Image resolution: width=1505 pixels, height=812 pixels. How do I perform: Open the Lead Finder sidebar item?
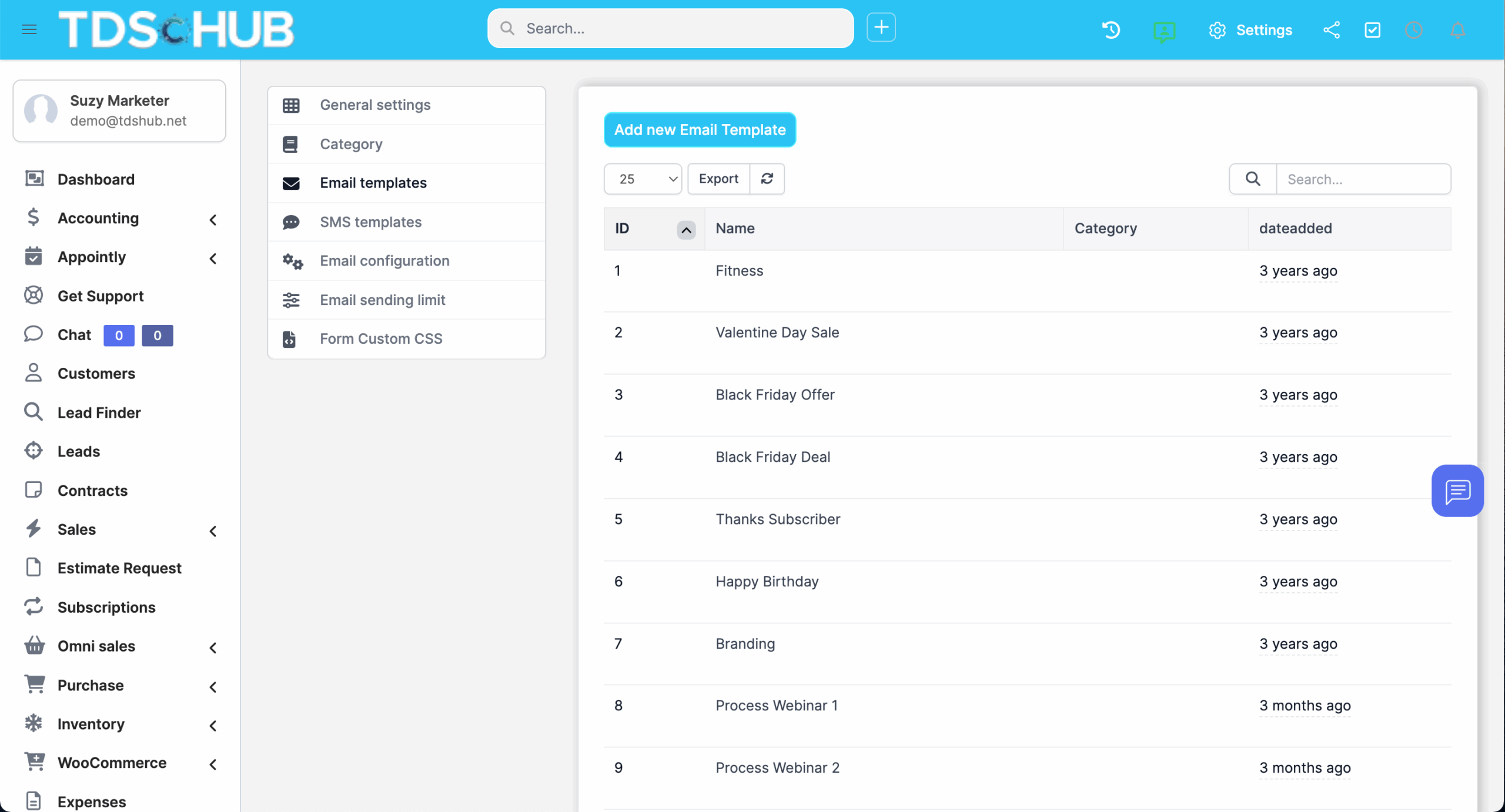point(99,412)
